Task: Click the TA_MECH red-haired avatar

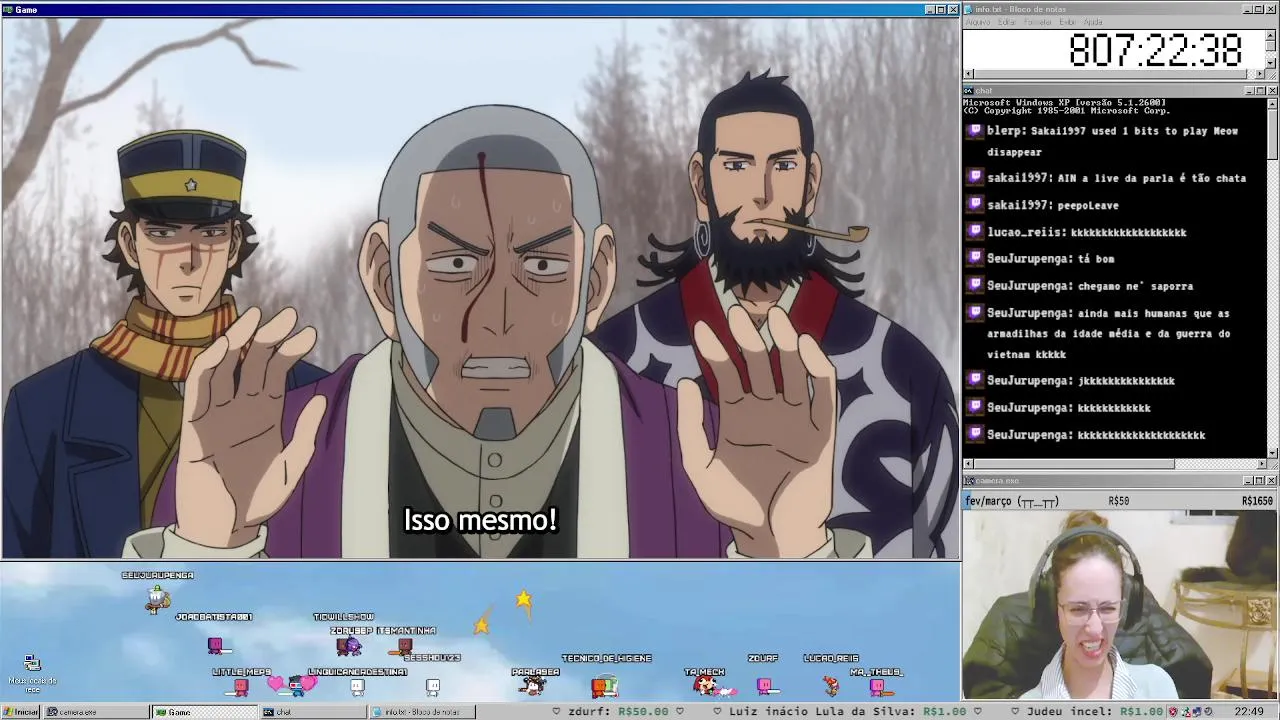Action: pyautogui.click(x=706, y=685)
